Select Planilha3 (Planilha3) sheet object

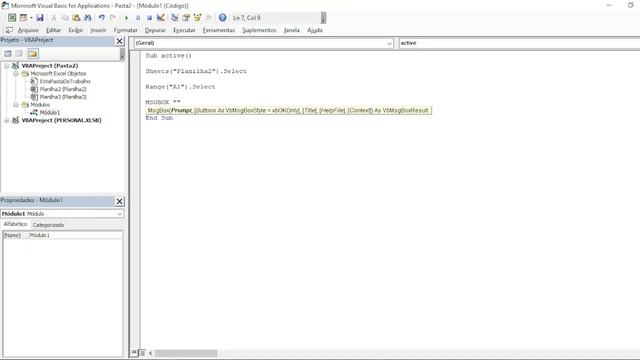(63, 97)
